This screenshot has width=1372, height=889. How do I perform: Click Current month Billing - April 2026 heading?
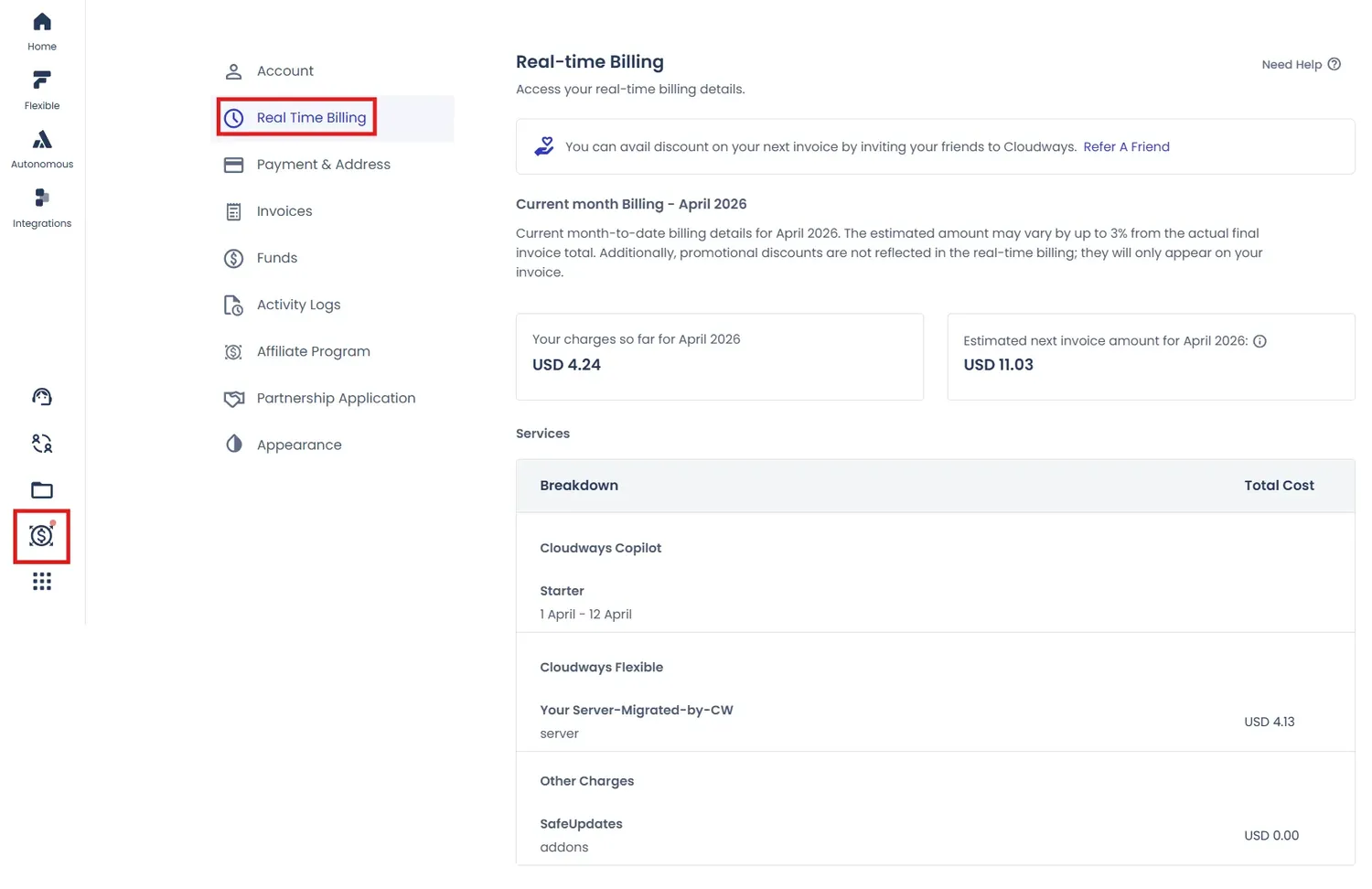pos(631,204)
